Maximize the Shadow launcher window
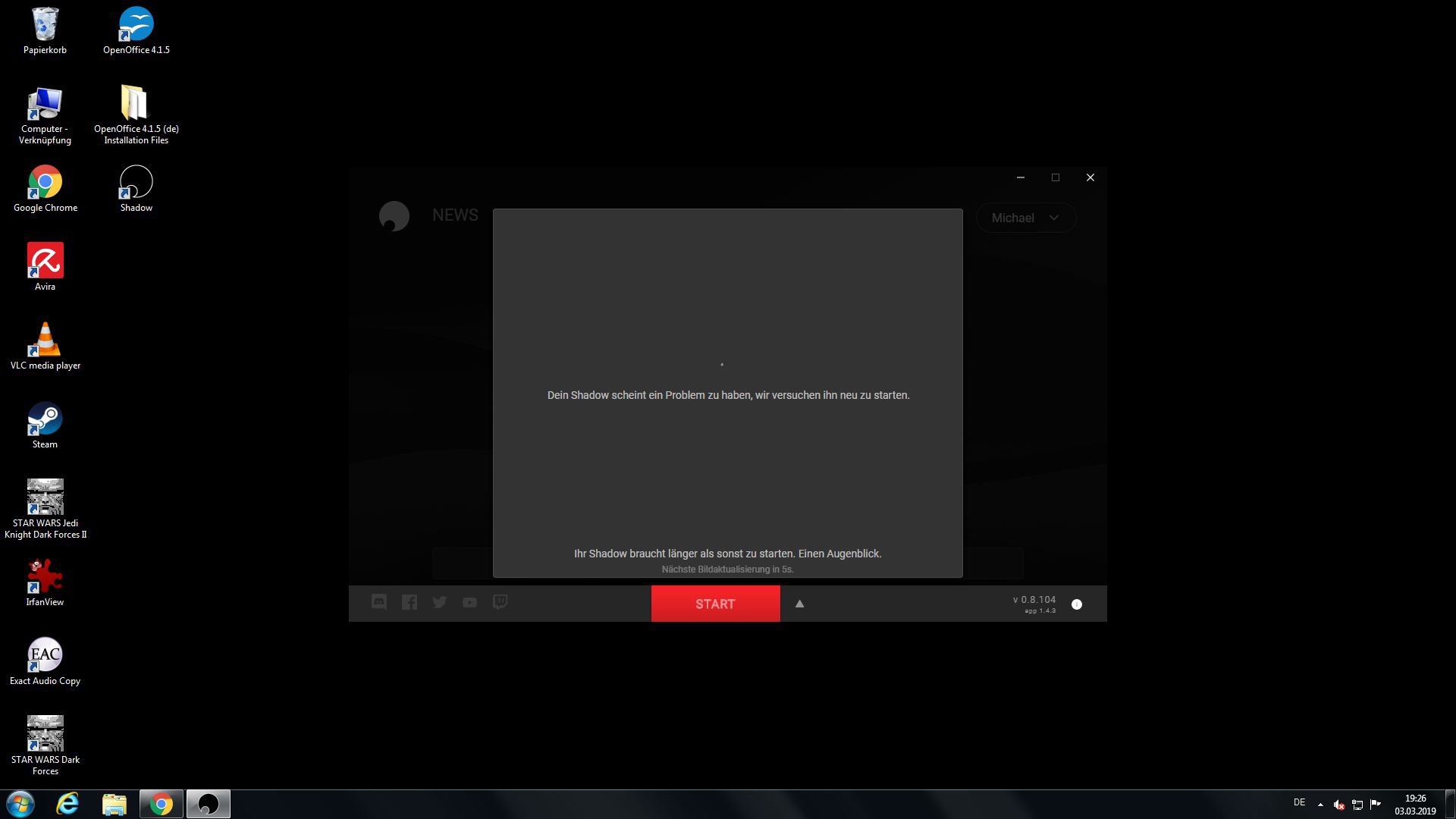This screenshot has width=1456, height=819. (x=1055, y=177)
